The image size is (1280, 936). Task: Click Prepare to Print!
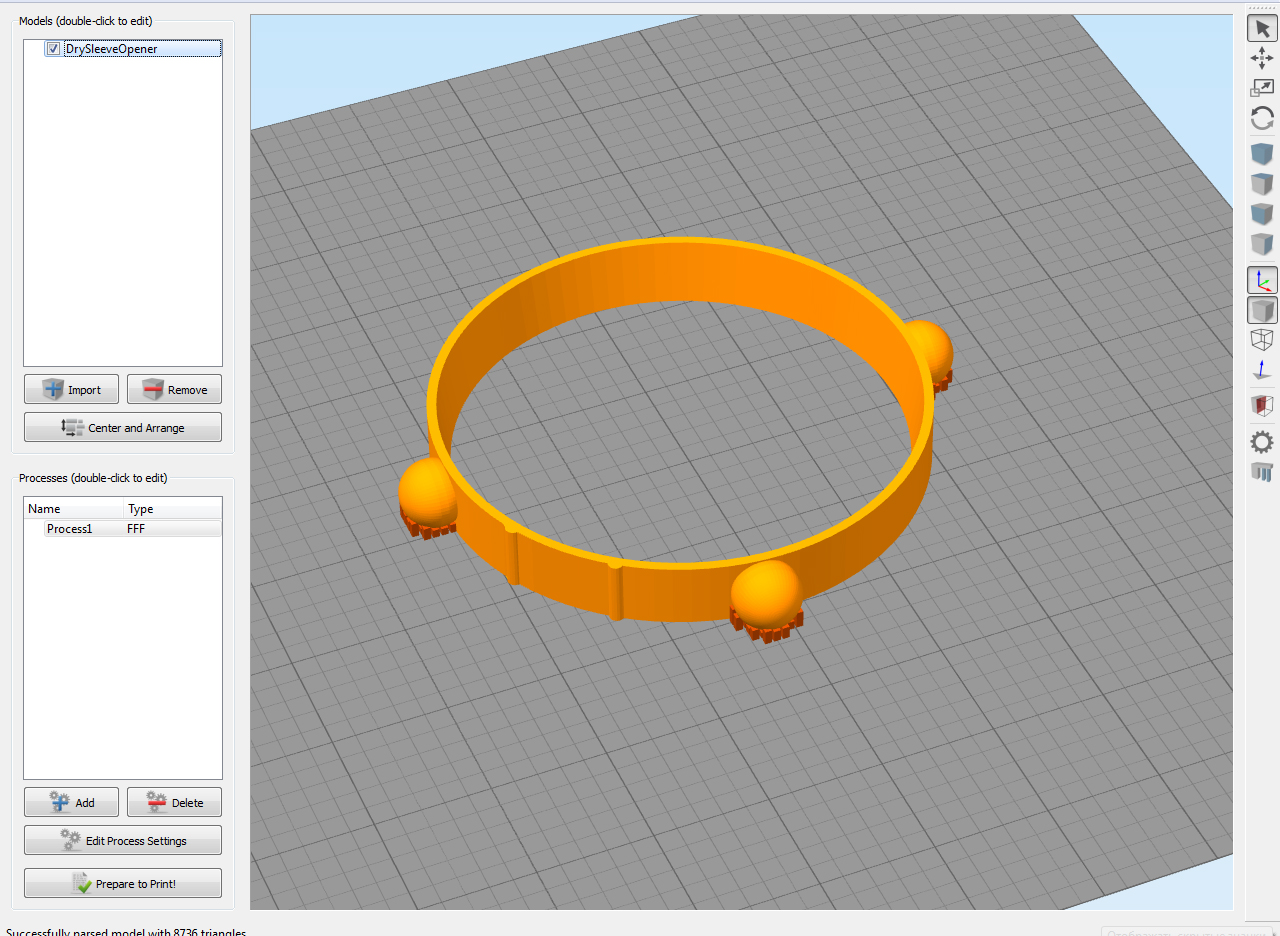(x=123, y=884)
